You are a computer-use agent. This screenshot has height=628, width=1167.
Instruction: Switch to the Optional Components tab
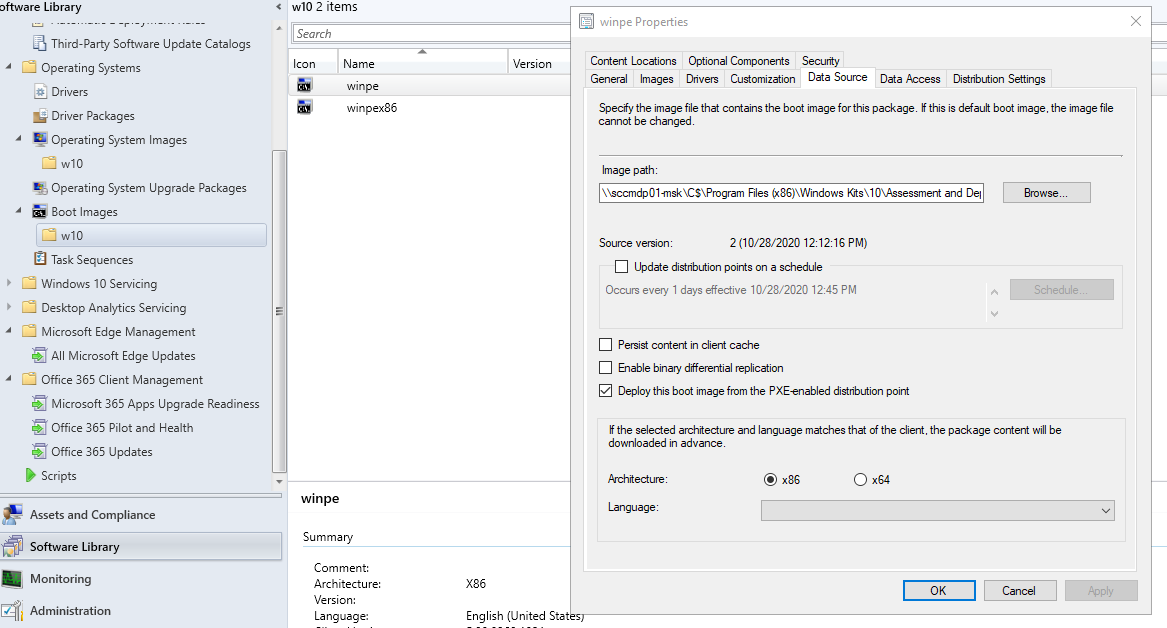(x=738, y=61)
